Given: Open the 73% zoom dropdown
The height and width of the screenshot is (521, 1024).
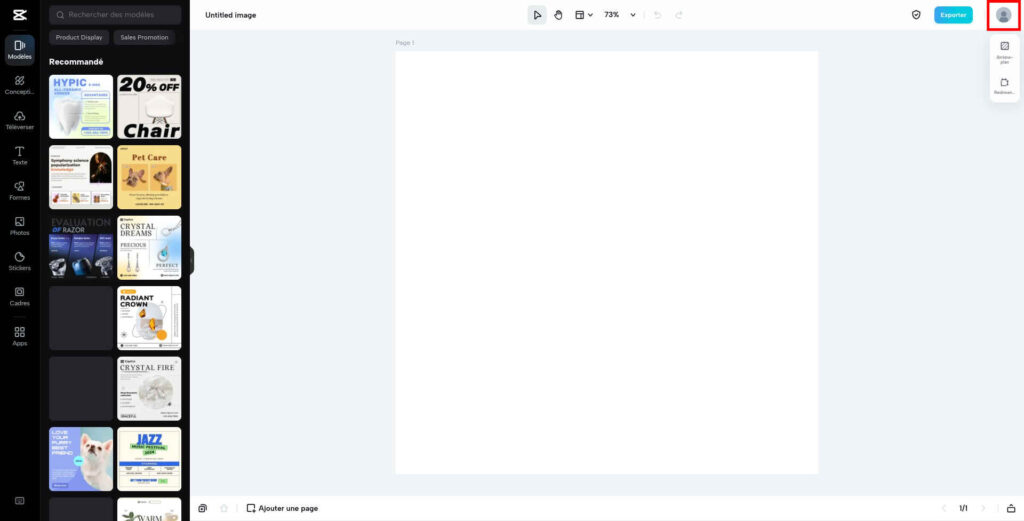Looking at the screenshot, I should [x=619, y=15].
